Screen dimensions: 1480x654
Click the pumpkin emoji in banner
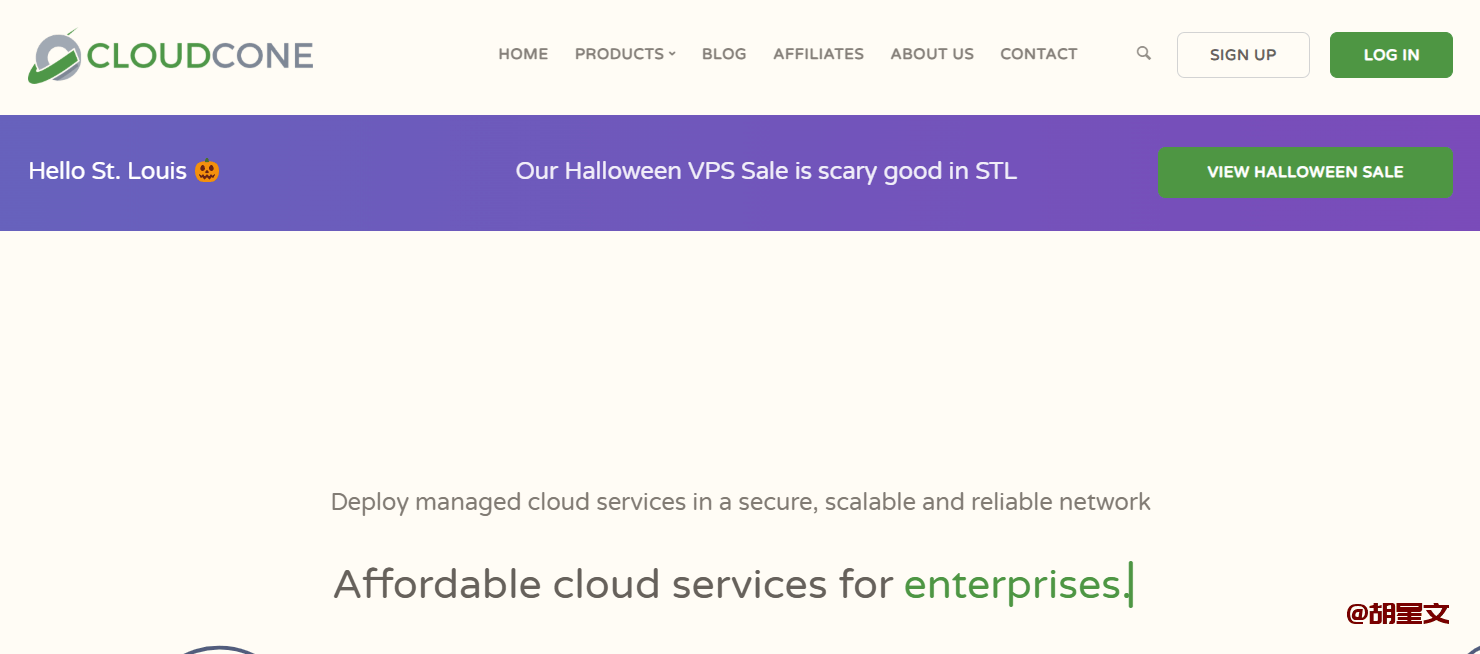pyautogui.click(x=207, y=171)
